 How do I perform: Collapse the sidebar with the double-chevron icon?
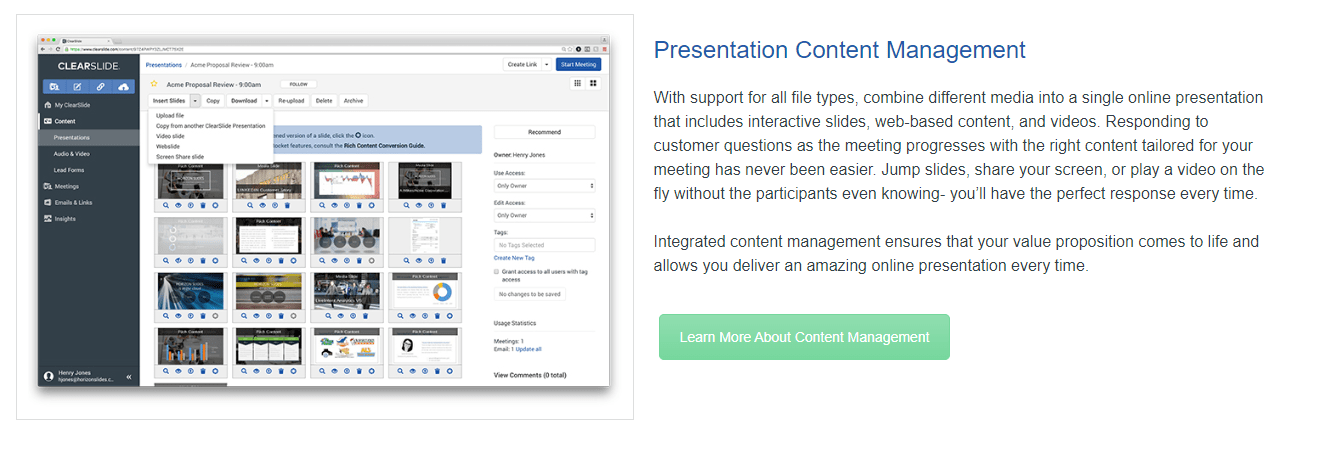click(128, 377)
